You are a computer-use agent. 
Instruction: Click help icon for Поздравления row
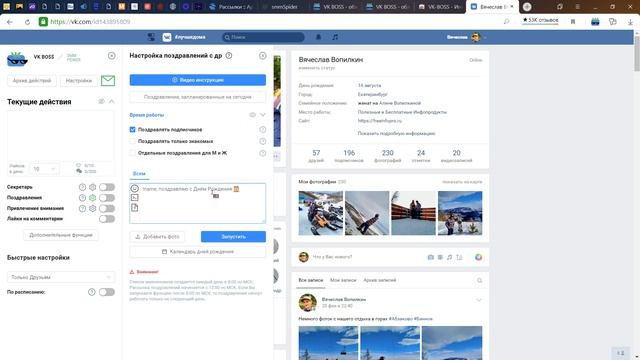82,198
